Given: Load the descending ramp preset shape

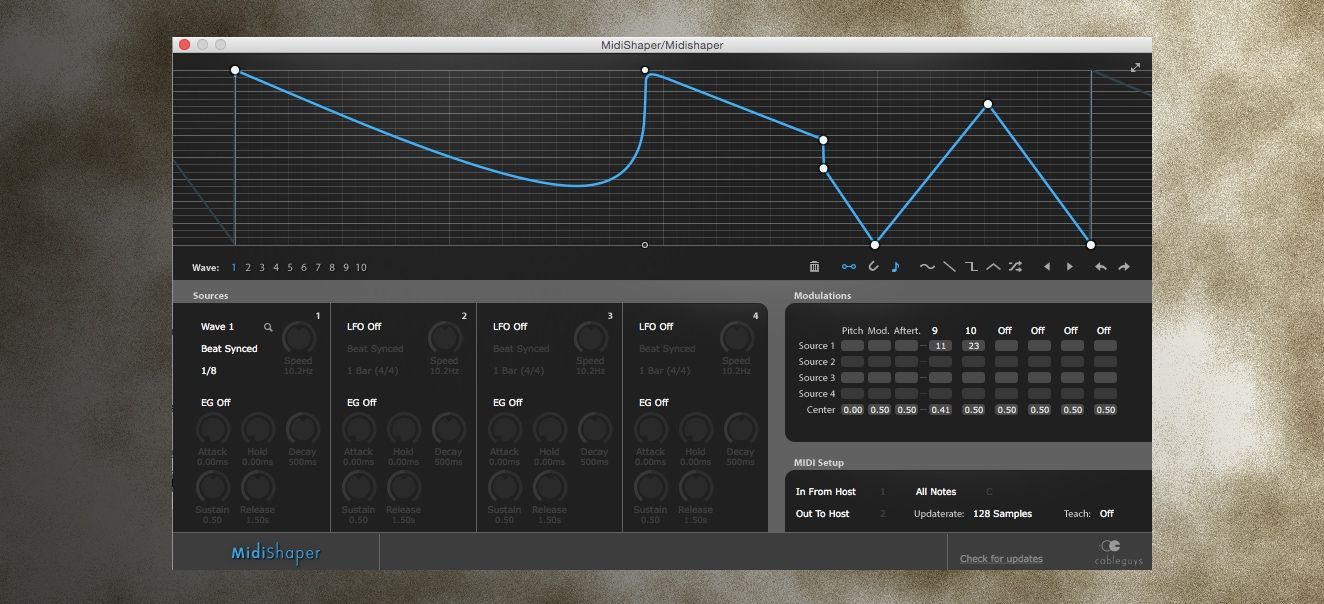Looking at the screenshot, I should pos(949,267).
